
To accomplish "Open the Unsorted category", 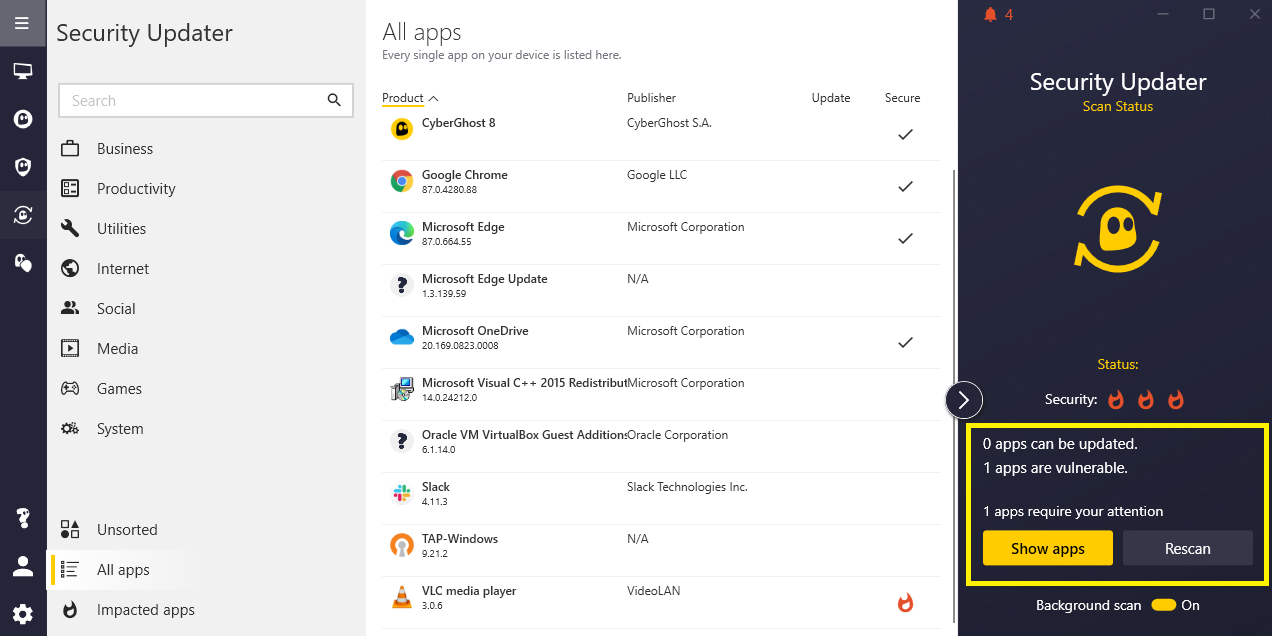I will click(127, 530).
